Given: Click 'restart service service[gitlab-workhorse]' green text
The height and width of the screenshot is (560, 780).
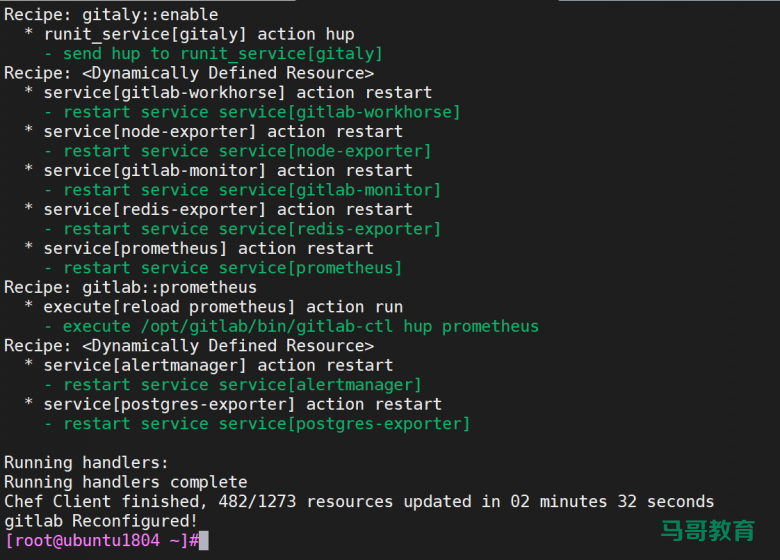Looking at the screenshot, I should (262, 112).
